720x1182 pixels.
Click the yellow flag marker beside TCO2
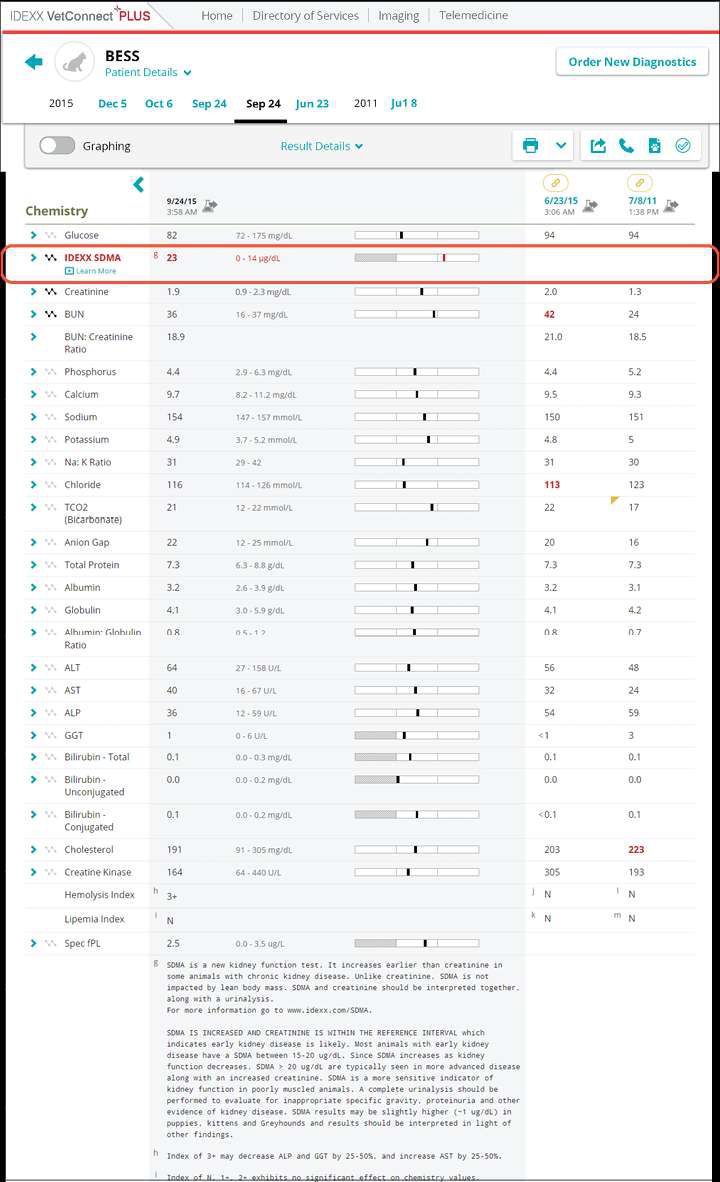(614, 501)
